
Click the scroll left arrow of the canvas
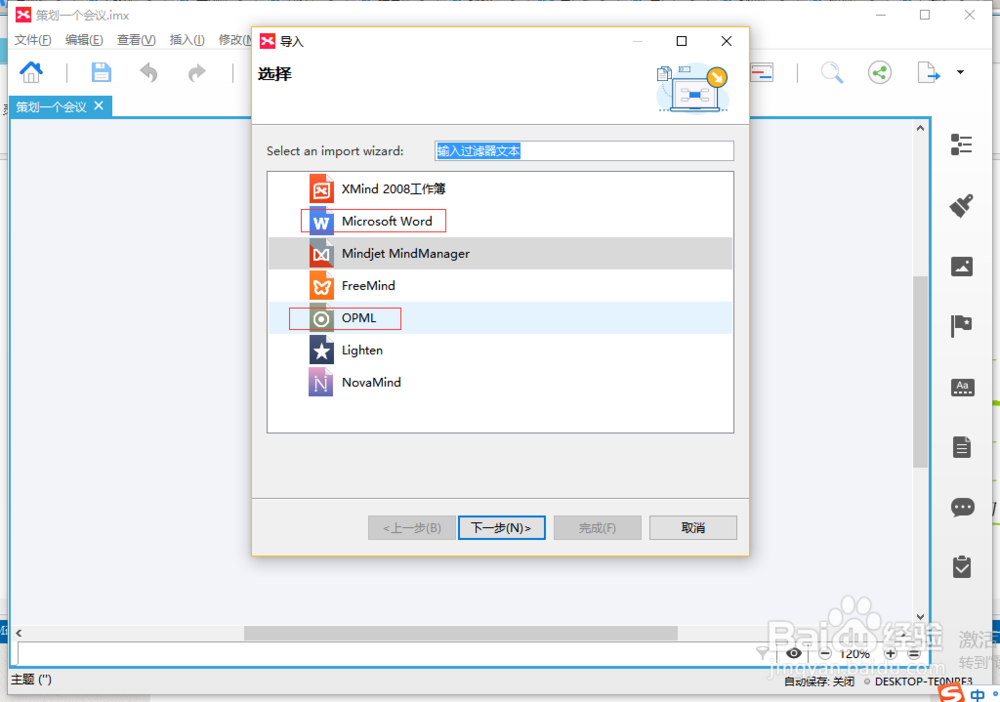tap(18, 633)
